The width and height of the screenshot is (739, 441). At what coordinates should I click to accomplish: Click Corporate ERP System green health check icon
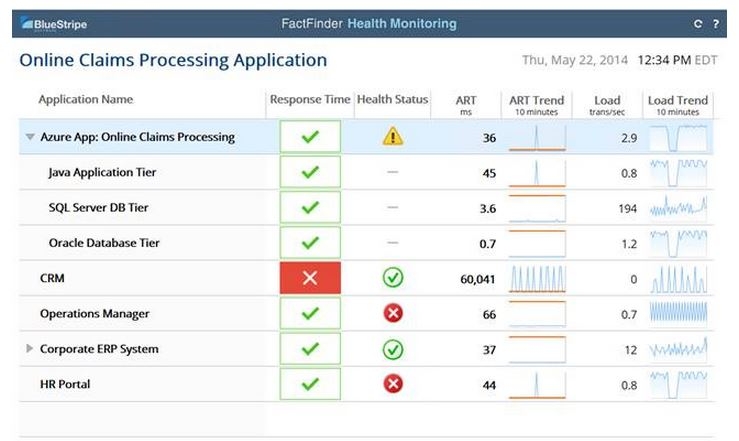pos(393,349)
